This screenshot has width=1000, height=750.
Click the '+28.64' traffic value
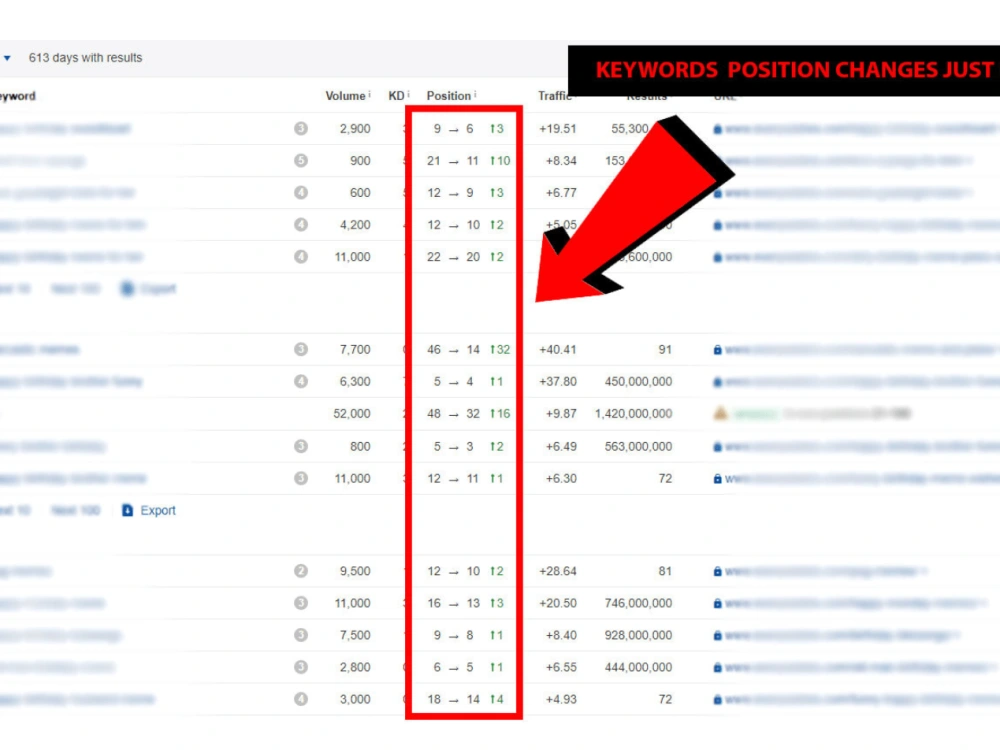click(557, 571)
